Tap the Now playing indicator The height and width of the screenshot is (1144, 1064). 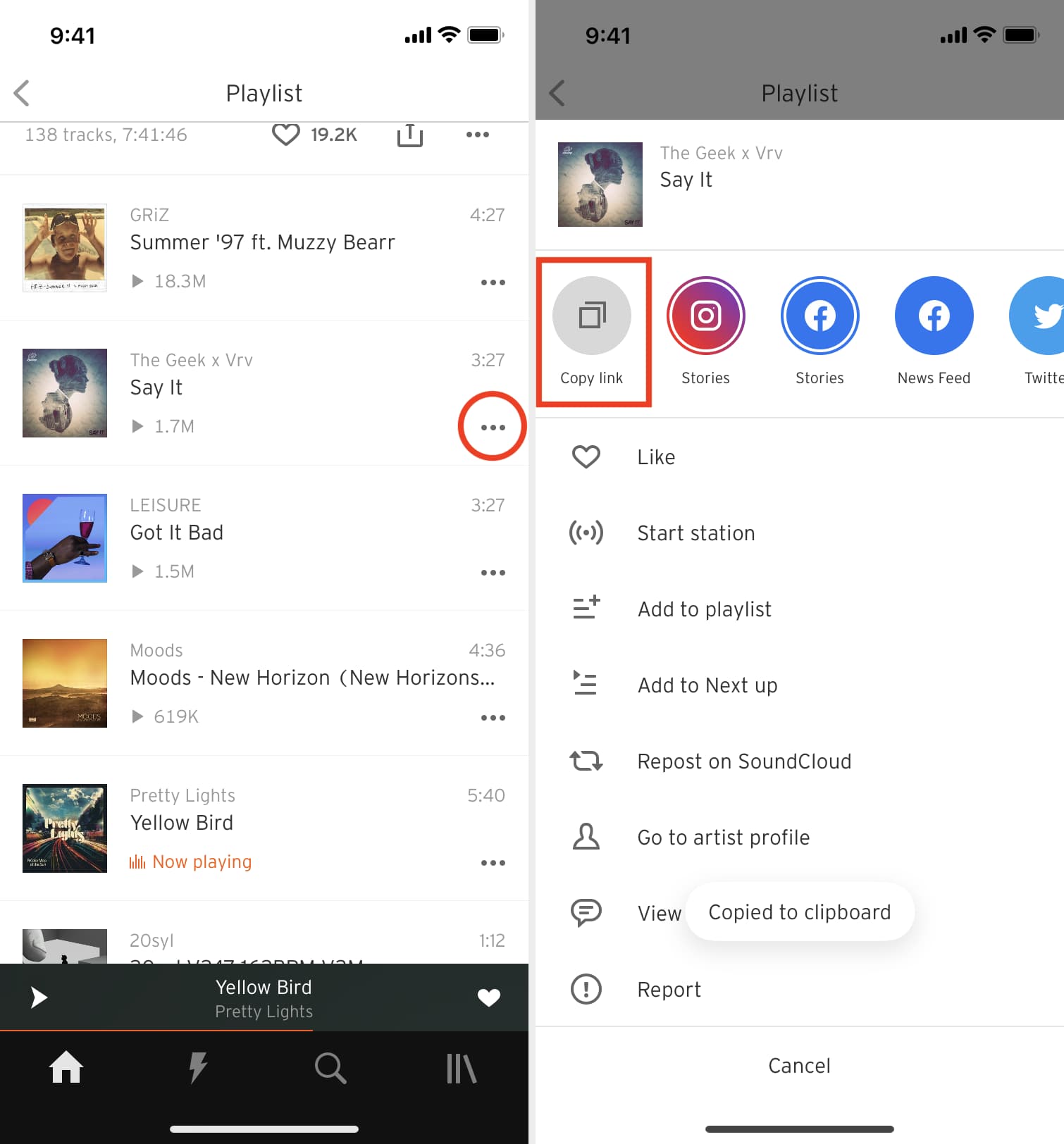tap(190, 862)
